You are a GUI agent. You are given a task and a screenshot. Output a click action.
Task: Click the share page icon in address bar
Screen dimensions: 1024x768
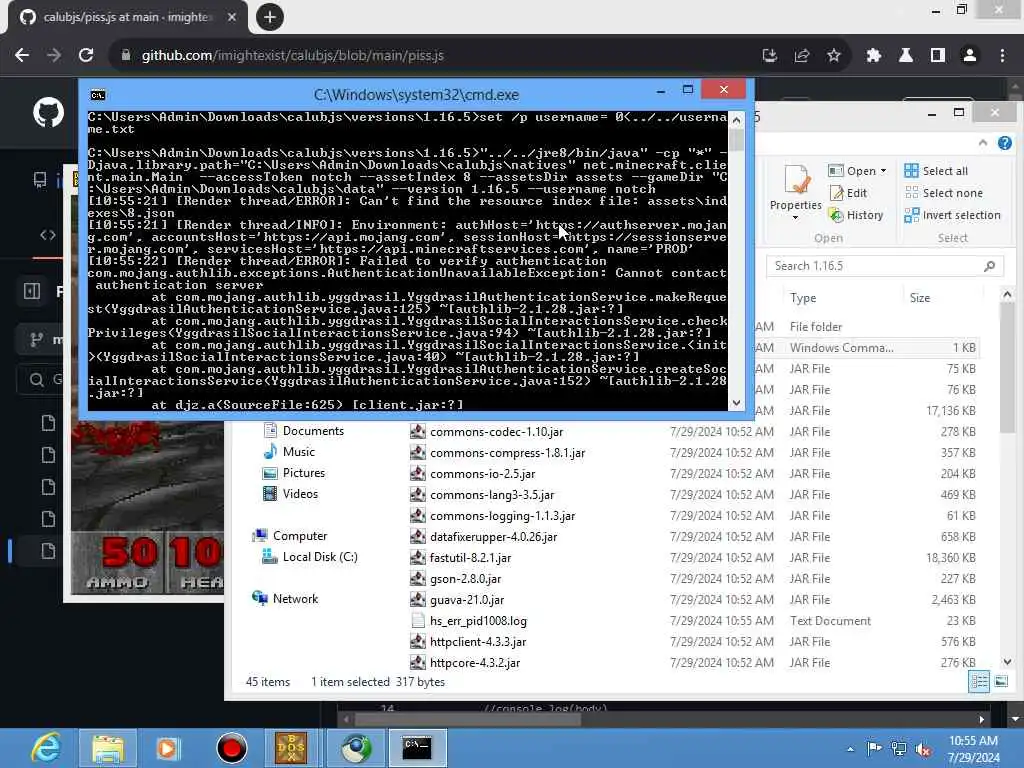802,56
